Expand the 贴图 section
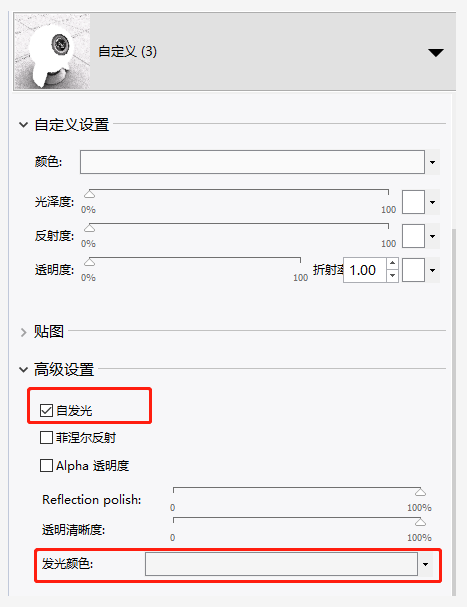 pyautogui.click(x=24, y=332)
